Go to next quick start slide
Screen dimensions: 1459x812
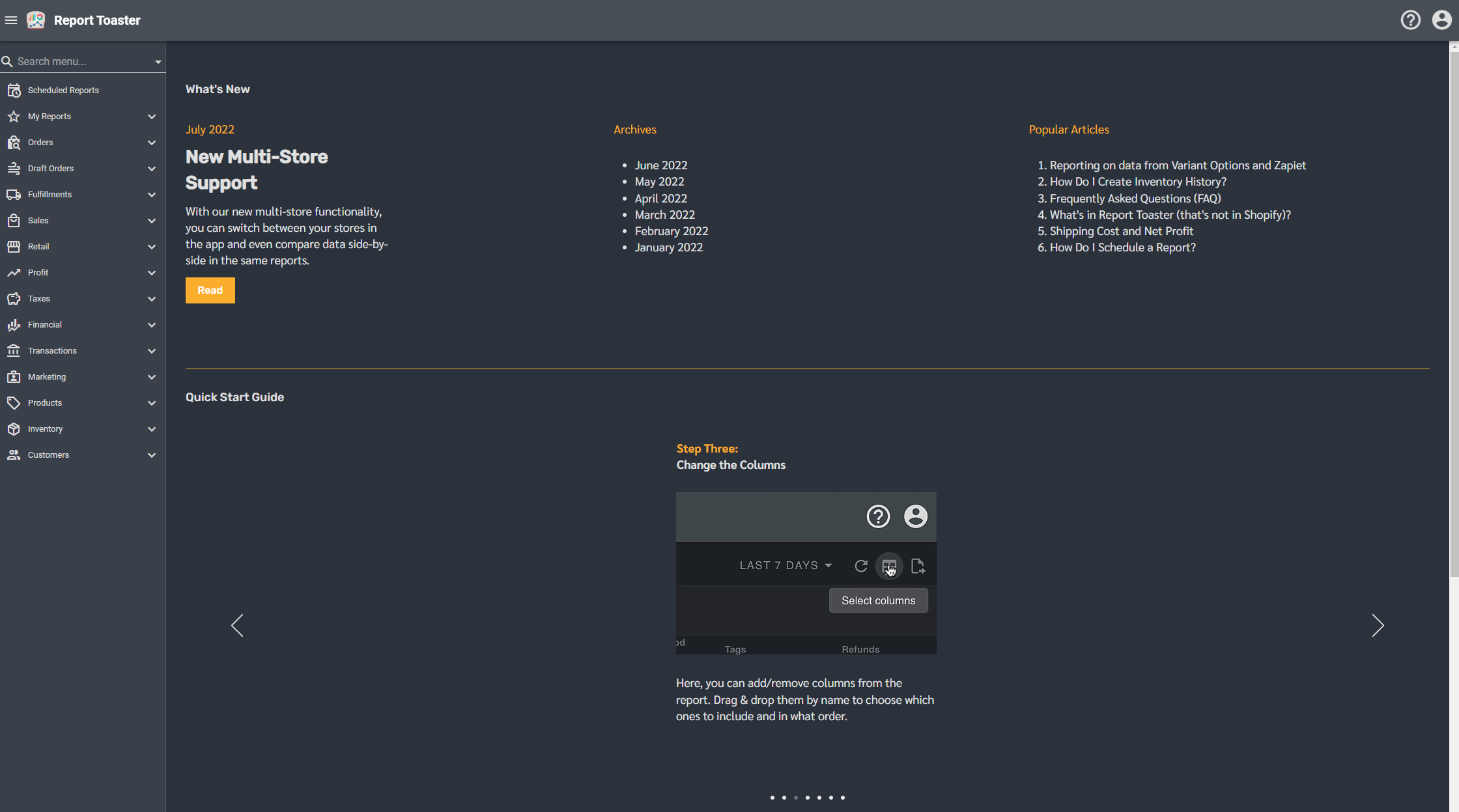[1378, 626]
